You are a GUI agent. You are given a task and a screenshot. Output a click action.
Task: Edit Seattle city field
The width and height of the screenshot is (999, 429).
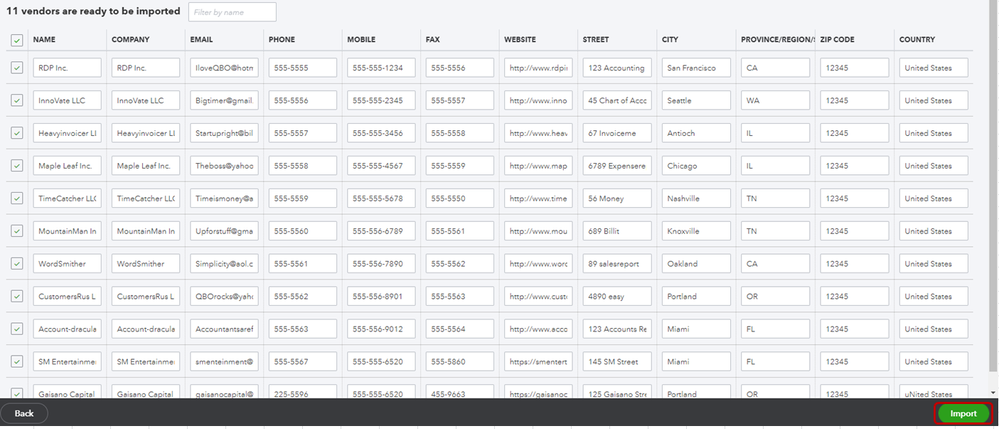pos(696,100)
